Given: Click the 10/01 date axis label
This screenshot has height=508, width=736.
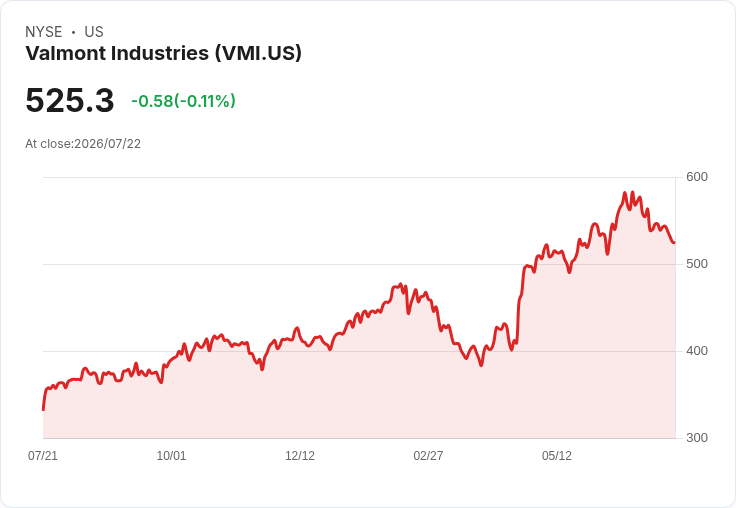Looking at the screenshot, I should 171,456.
